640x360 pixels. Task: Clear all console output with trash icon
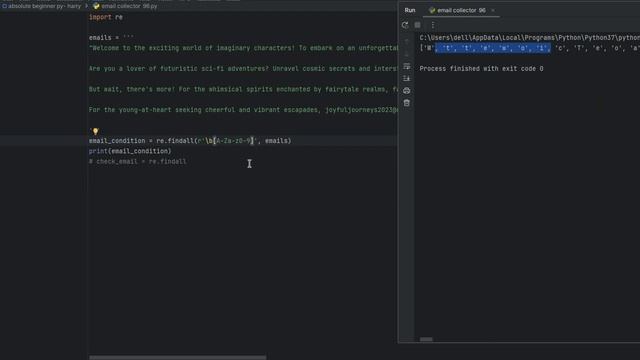[x=407, y=103]
